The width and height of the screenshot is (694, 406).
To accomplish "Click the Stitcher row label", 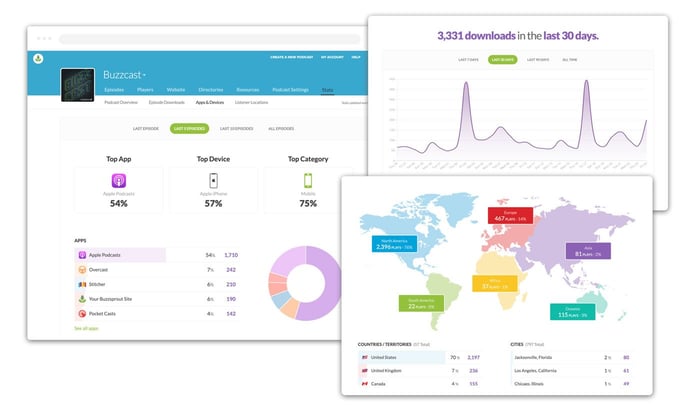I will tap(97, 284).
